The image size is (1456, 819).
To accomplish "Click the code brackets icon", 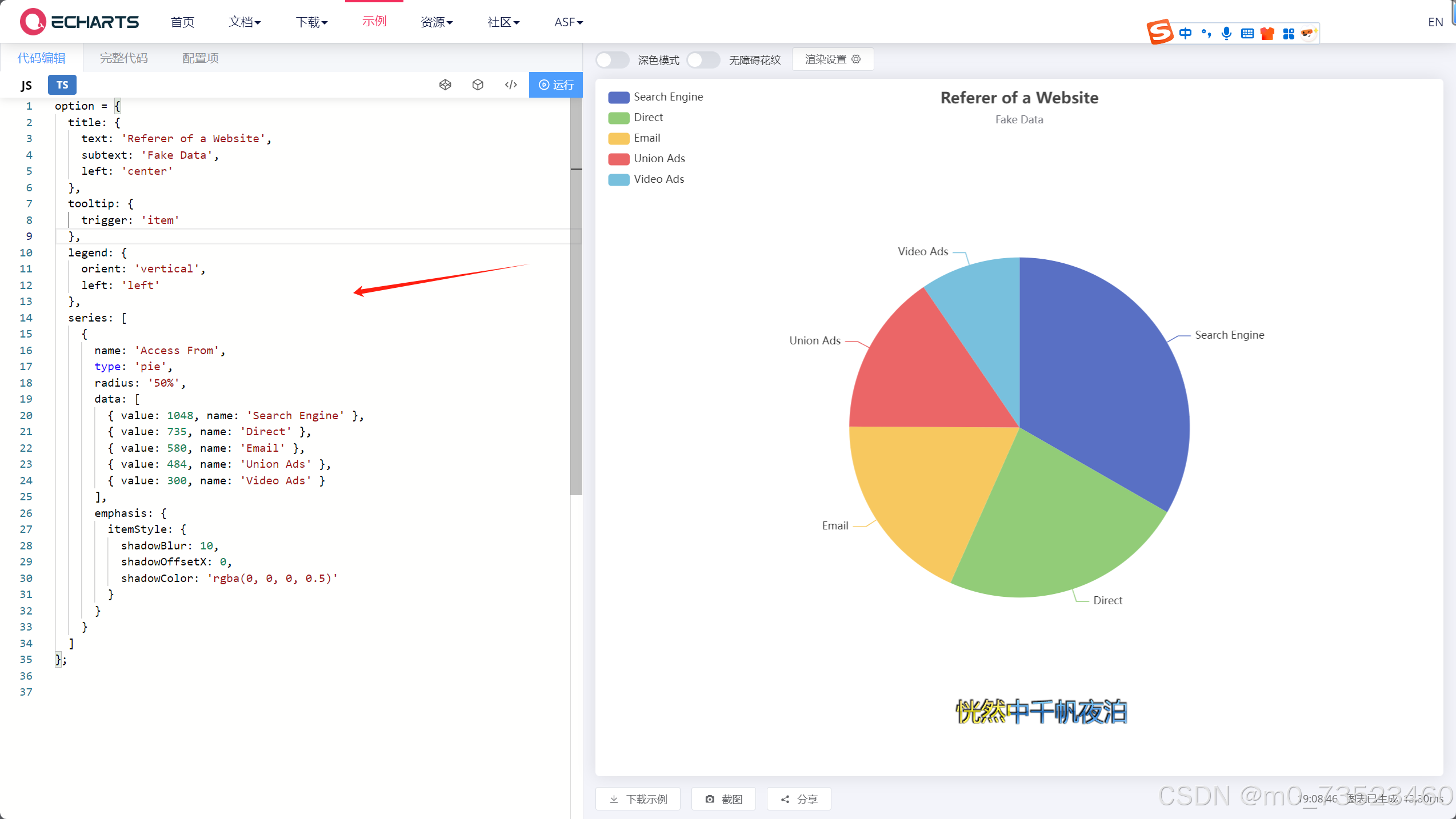I will (511, 85).
